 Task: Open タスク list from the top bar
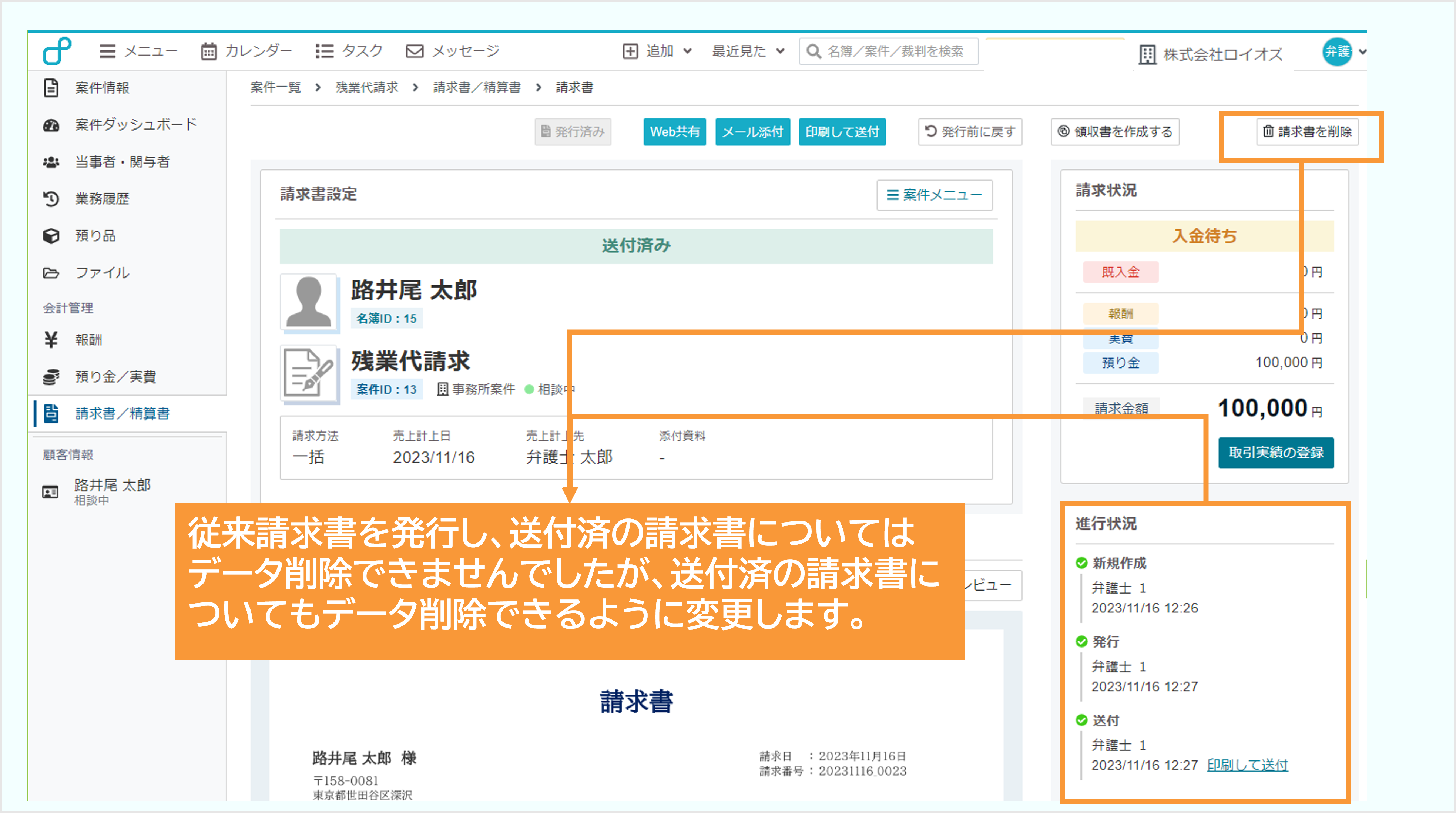tap(349, 51)
